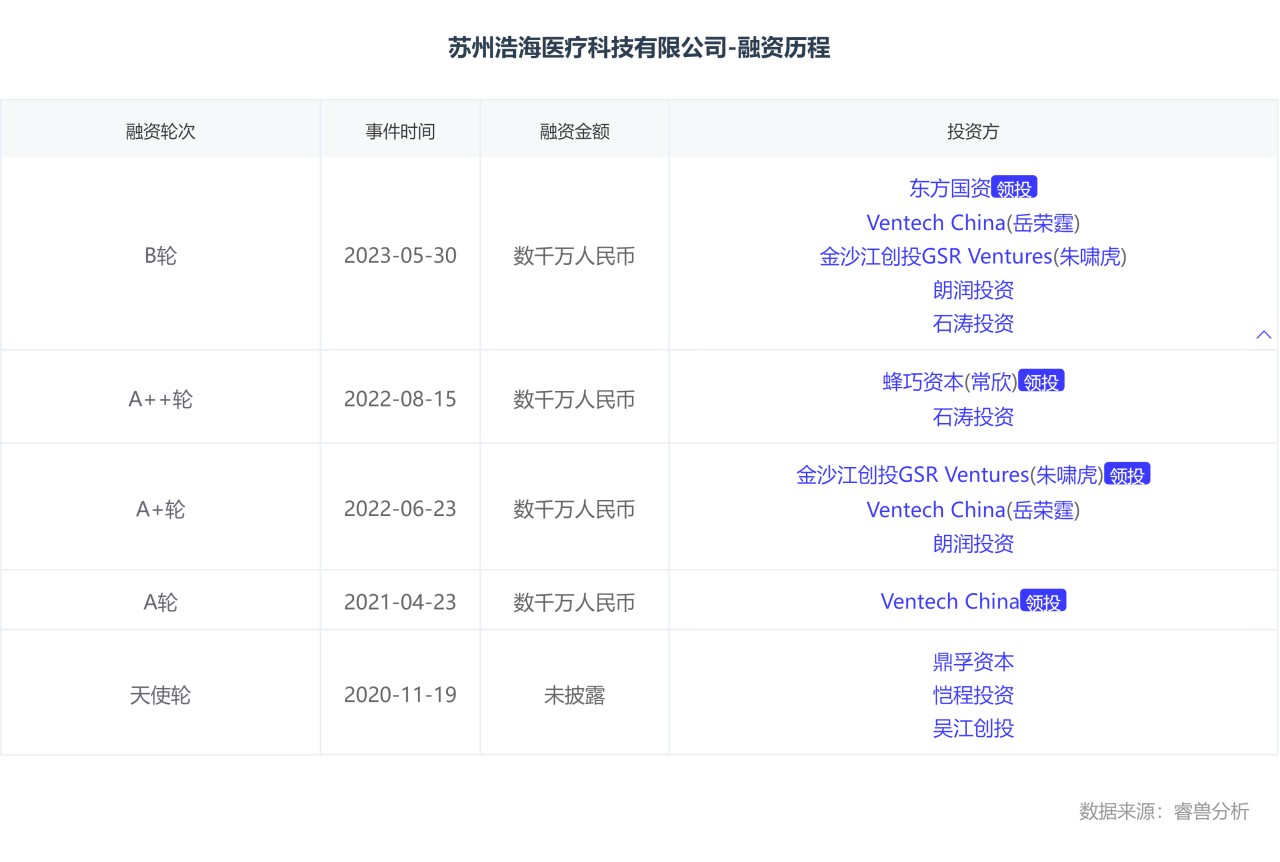Open Ventech China(岳荣霆) in B轮 row

point(973,222)
